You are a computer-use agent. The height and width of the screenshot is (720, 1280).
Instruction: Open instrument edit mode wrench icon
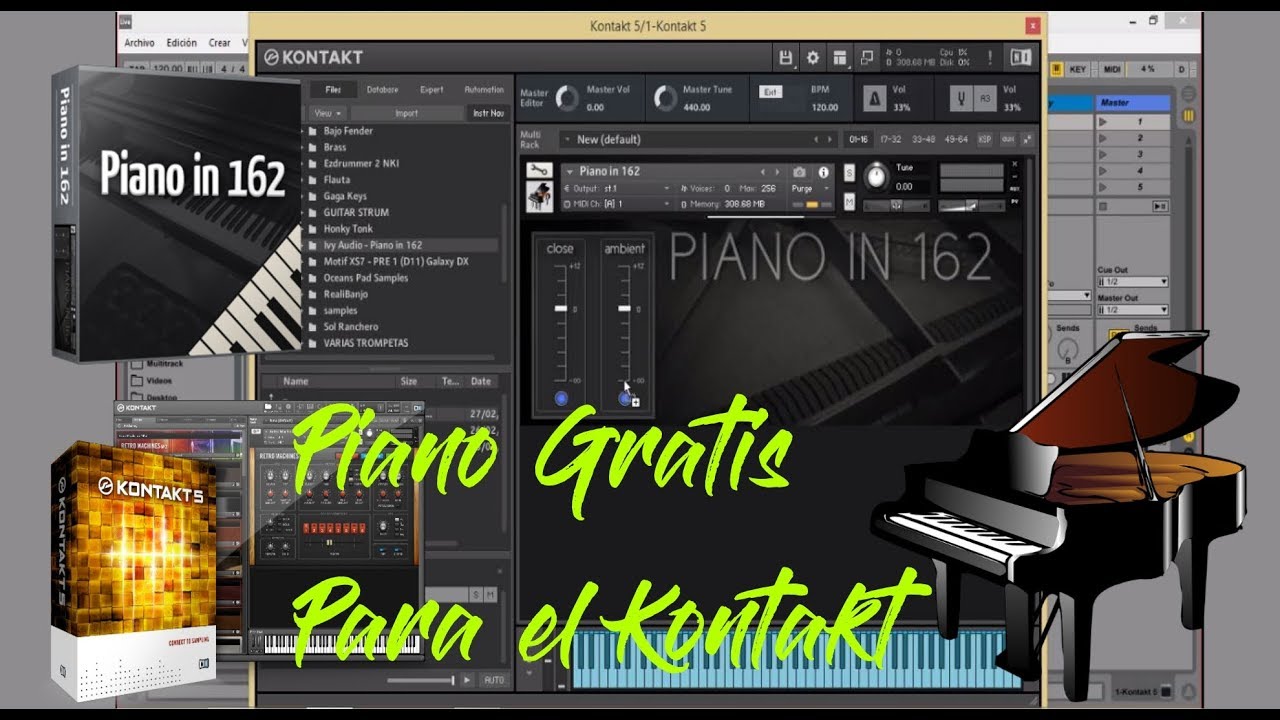click(x=540, y=170)
